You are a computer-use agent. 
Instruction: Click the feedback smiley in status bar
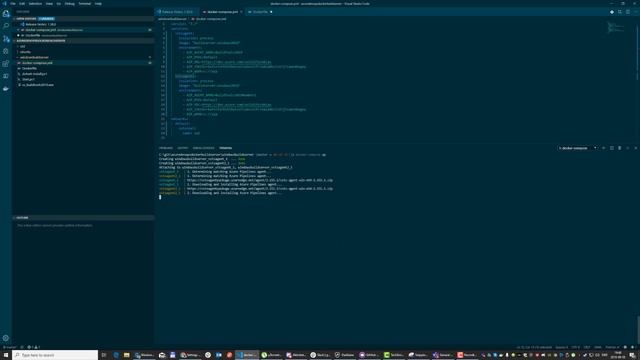625,347
